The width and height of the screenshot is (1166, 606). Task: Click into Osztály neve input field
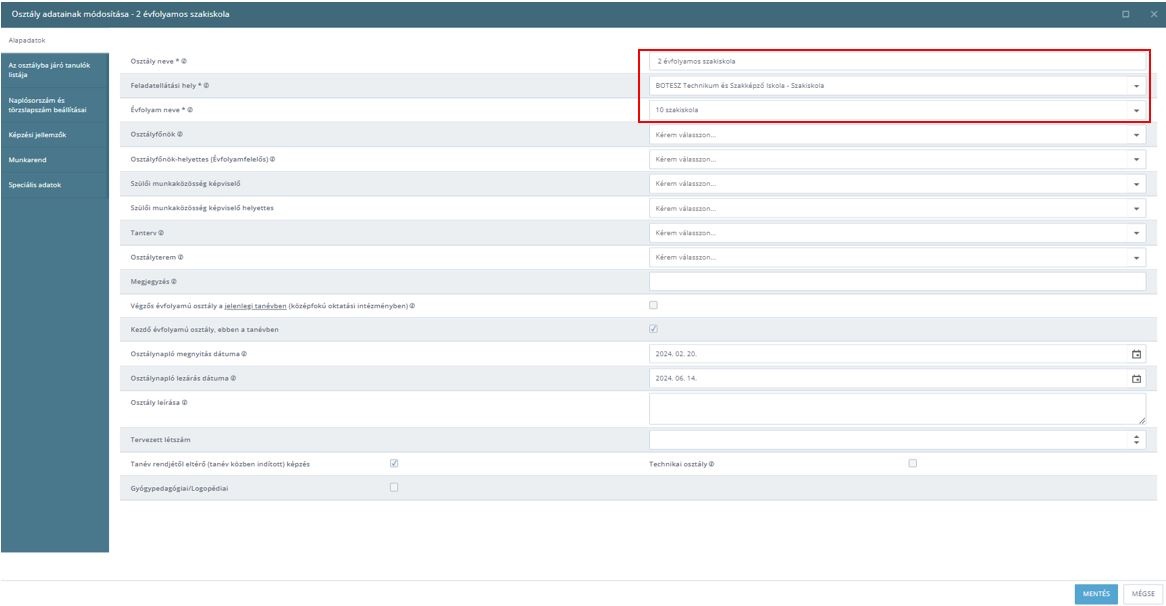point(897,61)
